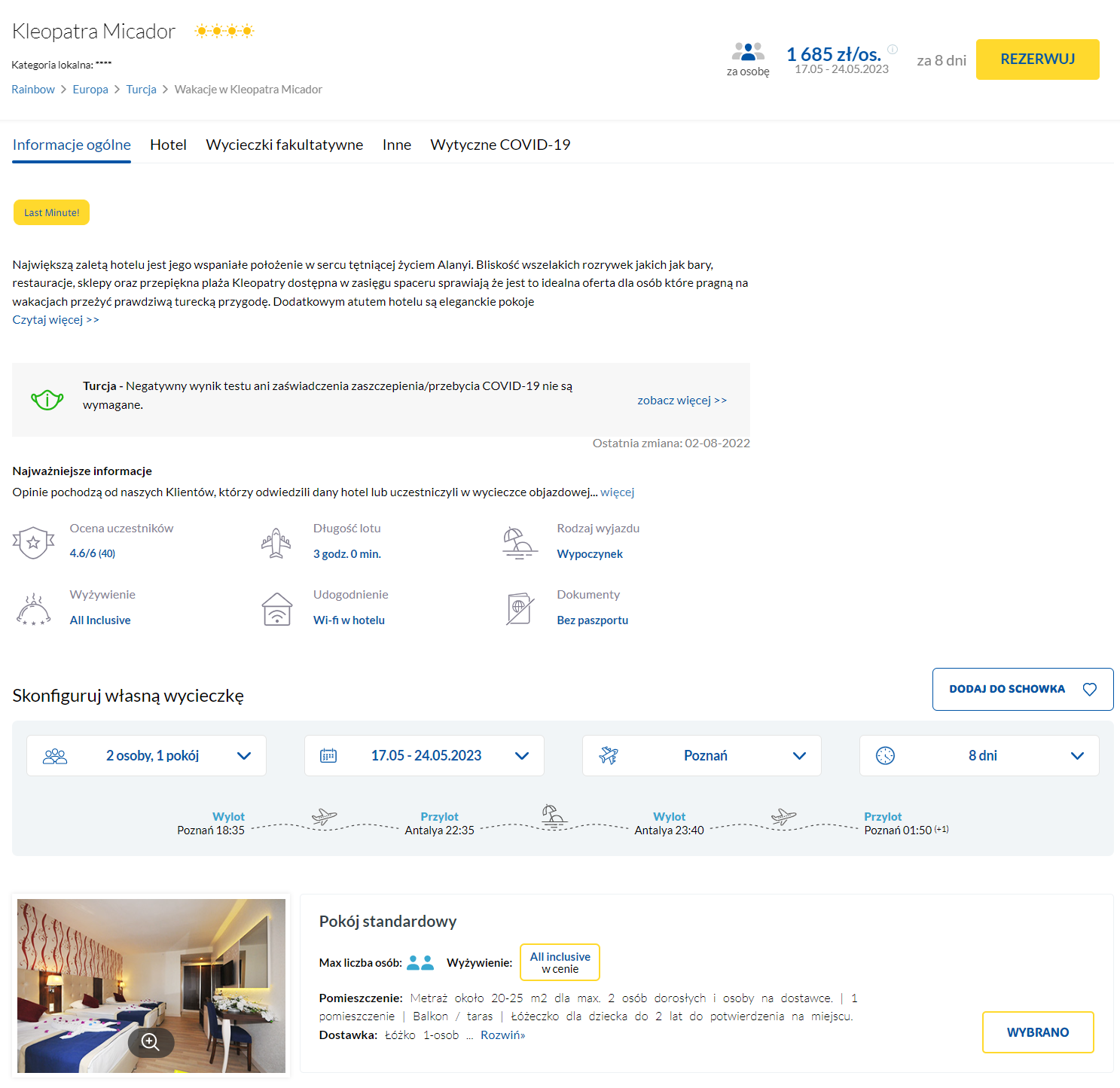Click the price info icon beside 1 685 zł/os.
This screenshot has width=1120, height=1088.
tap(893, 50)
